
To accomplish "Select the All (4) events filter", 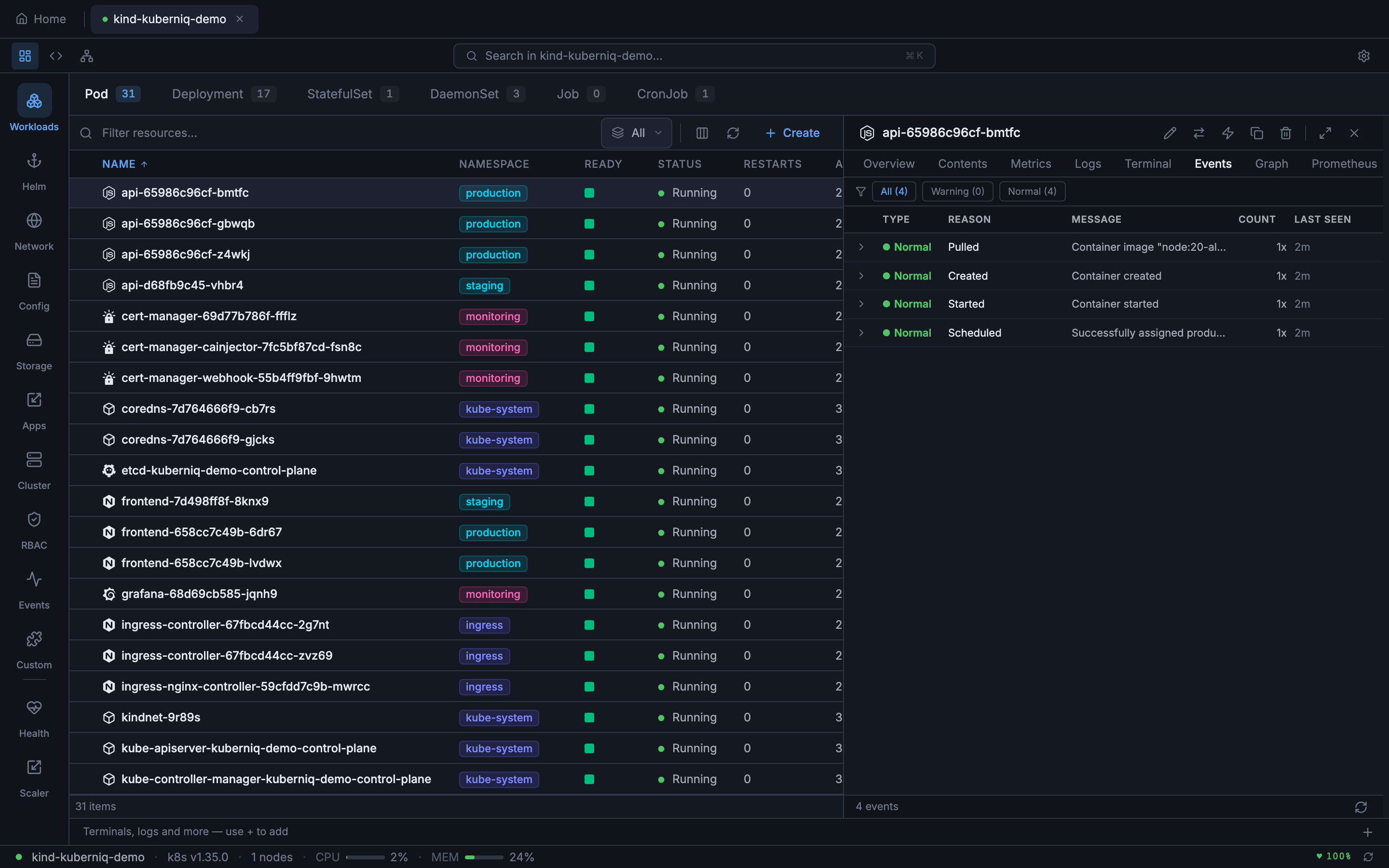I will pyautogui.click(x=894, y=191).
